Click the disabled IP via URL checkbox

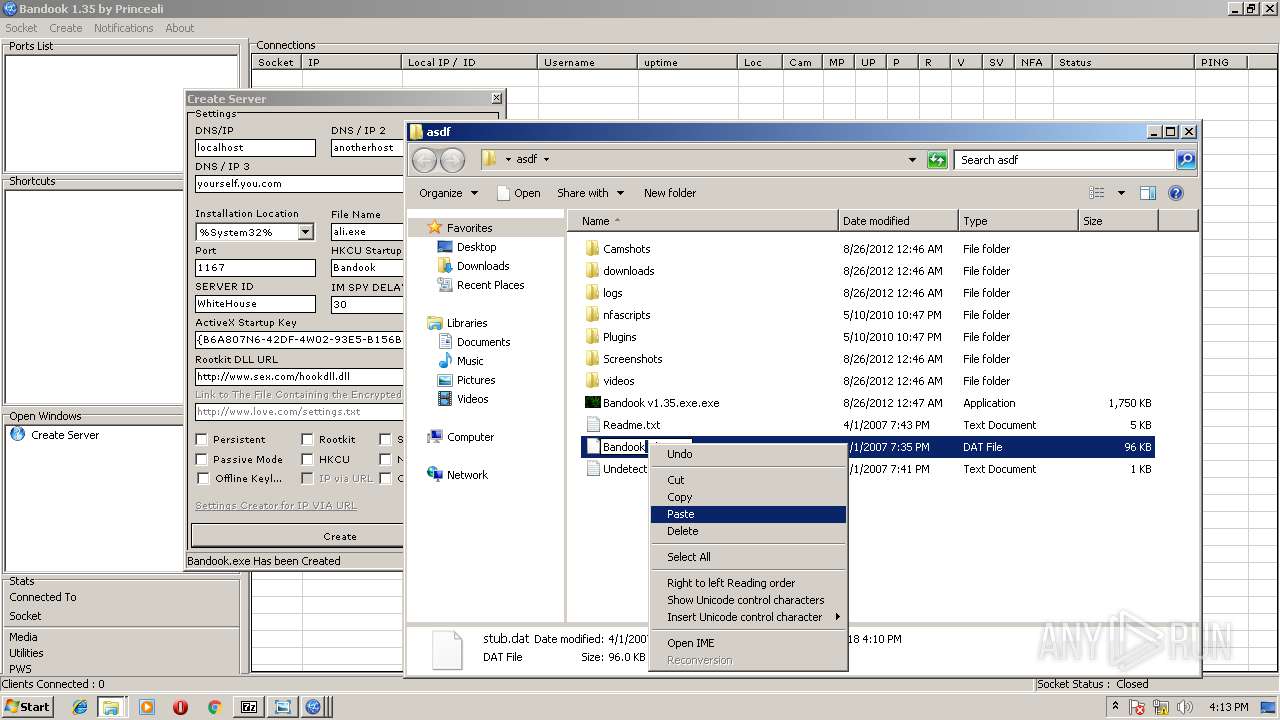pos(307,478)
